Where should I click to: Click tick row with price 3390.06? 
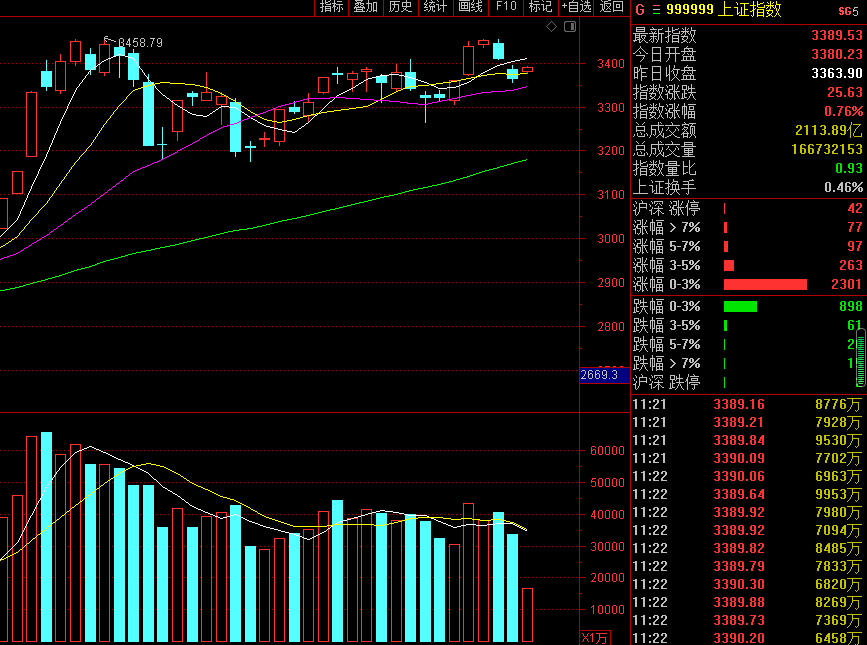coord(748,476)
